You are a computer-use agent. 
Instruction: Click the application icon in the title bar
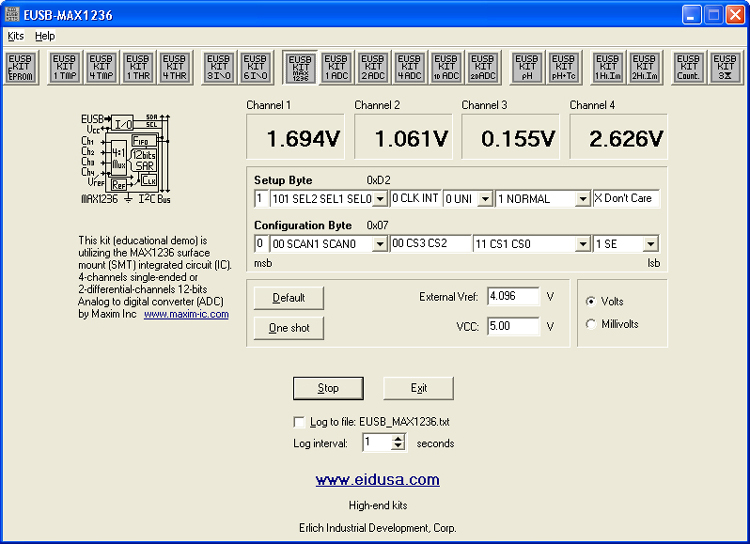pos(12,14)
